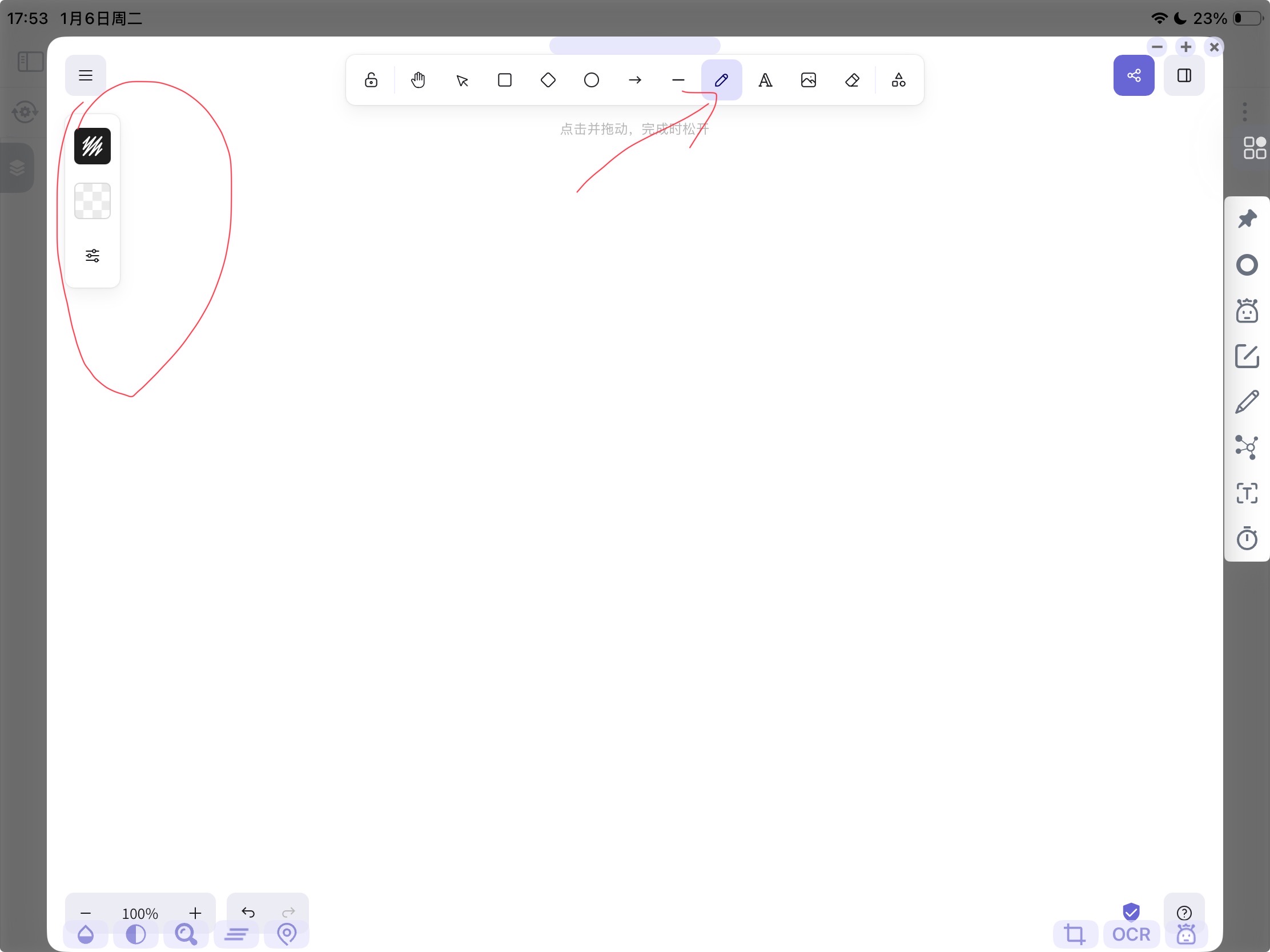Open the black stroke color swatch
1270x952 pixels.
coord(93,146)
